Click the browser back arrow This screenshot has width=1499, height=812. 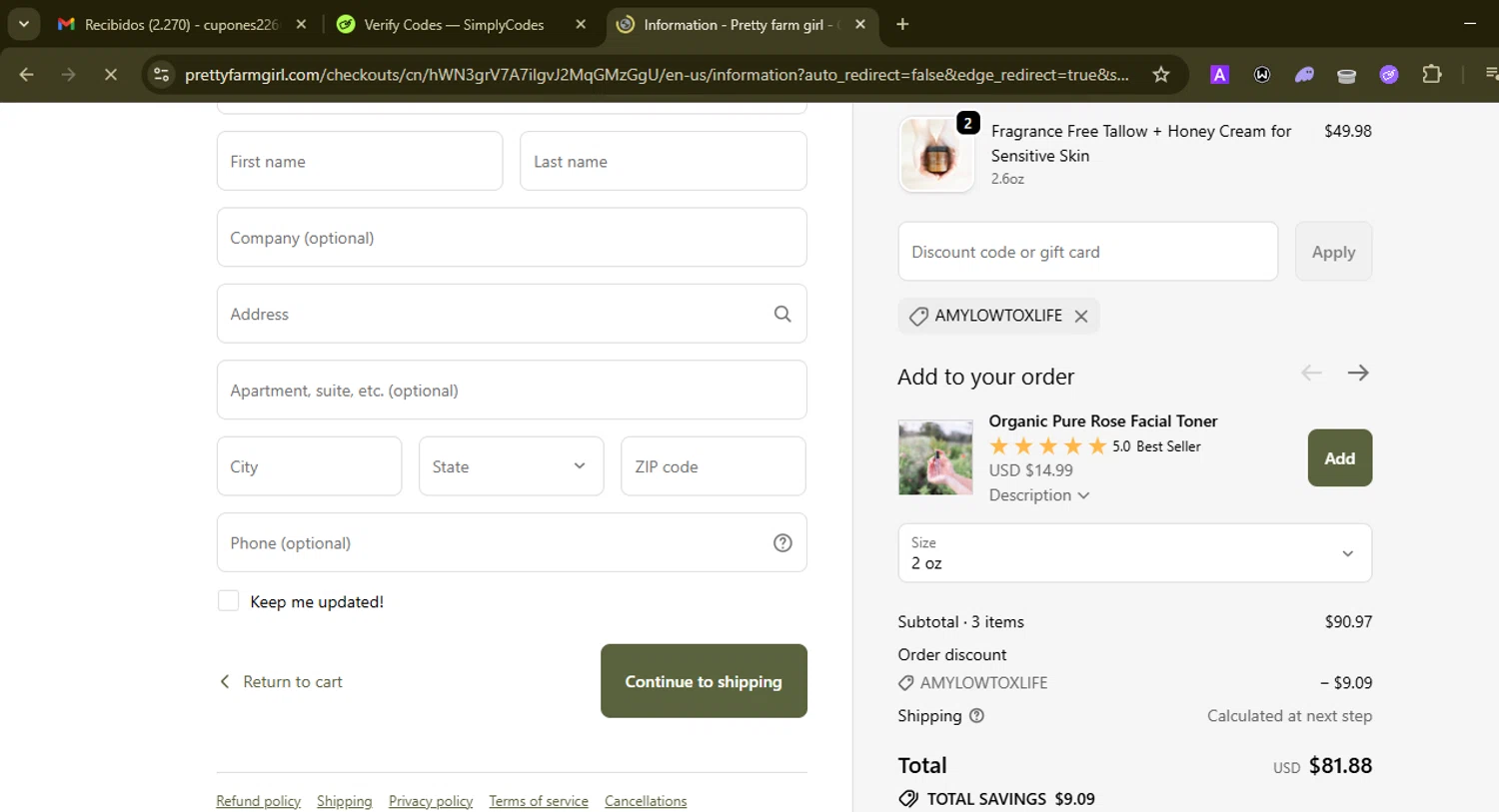click(27, 75)
